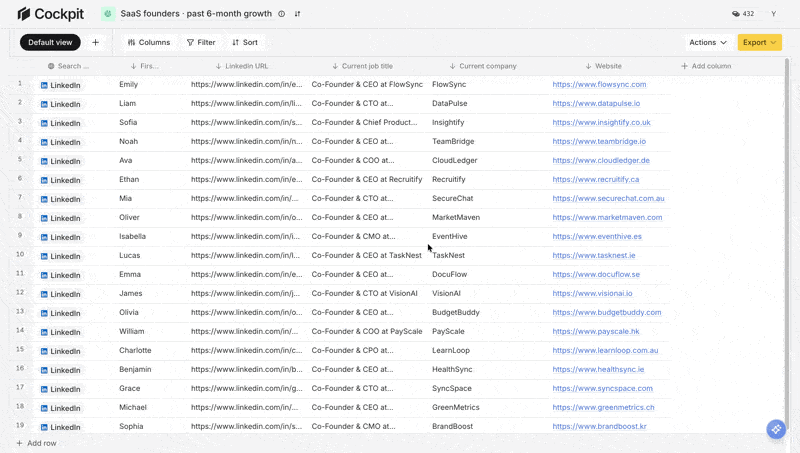Open the LinkedIn URL column header

click(242, 66)
